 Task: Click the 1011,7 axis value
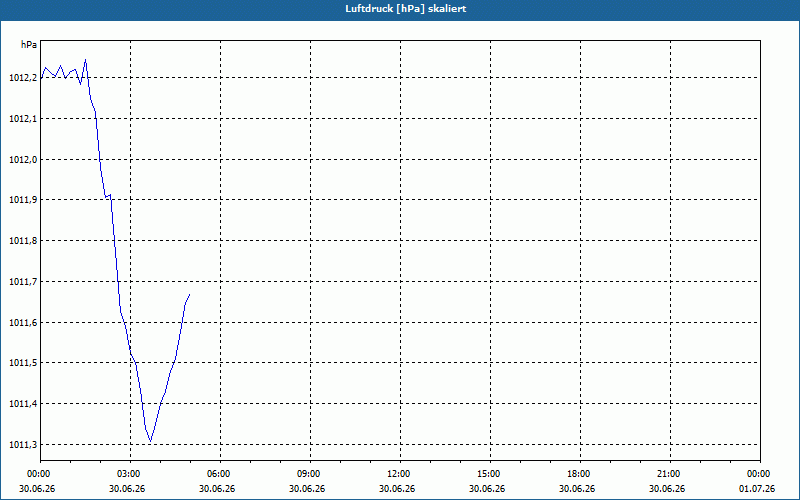[x=23, y=282]
